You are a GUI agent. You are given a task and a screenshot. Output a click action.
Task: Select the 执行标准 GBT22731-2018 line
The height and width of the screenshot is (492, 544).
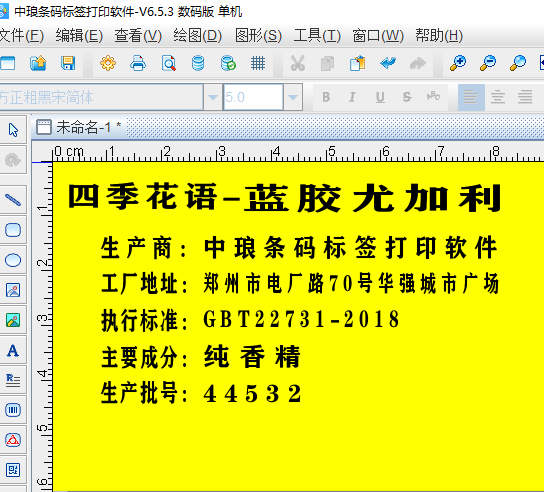coord(250,320)
